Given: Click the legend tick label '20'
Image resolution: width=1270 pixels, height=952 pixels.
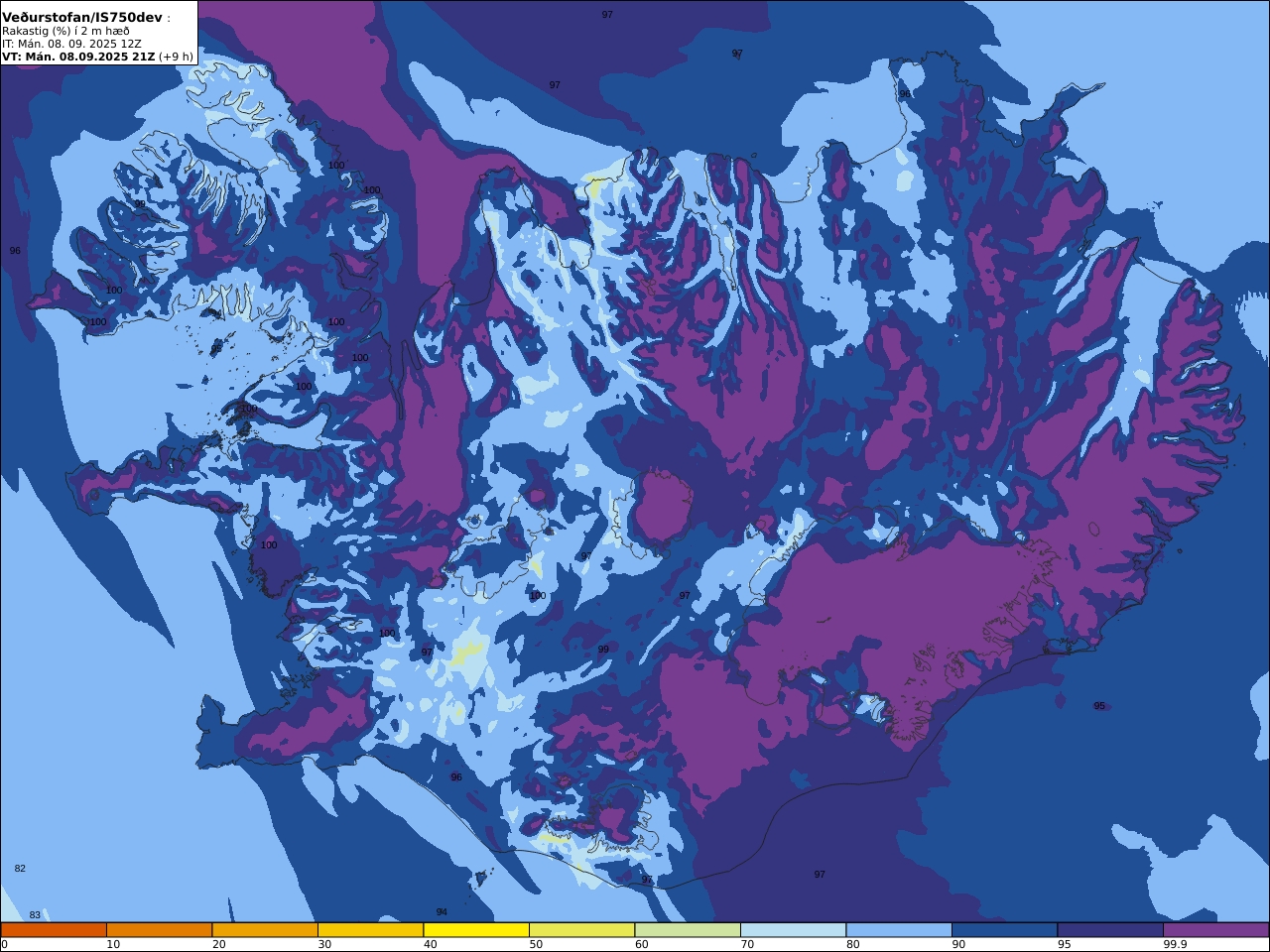Looking at the screenshot, I should click(x=218, y=944).
